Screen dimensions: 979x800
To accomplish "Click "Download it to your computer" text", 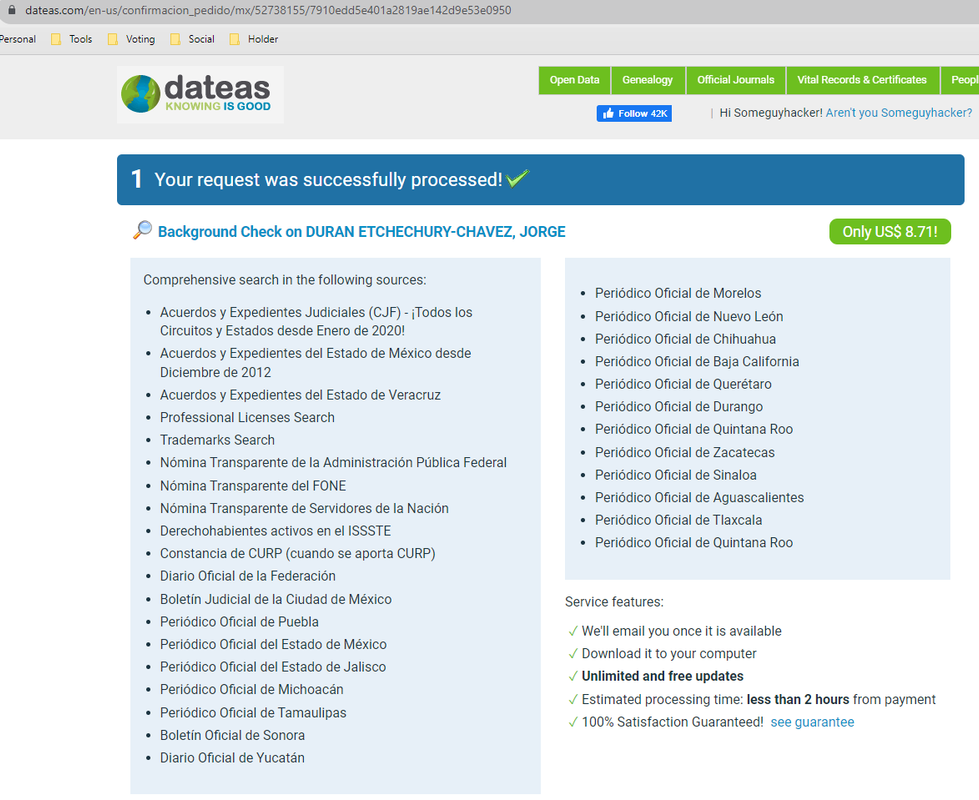I will point(669,653).
